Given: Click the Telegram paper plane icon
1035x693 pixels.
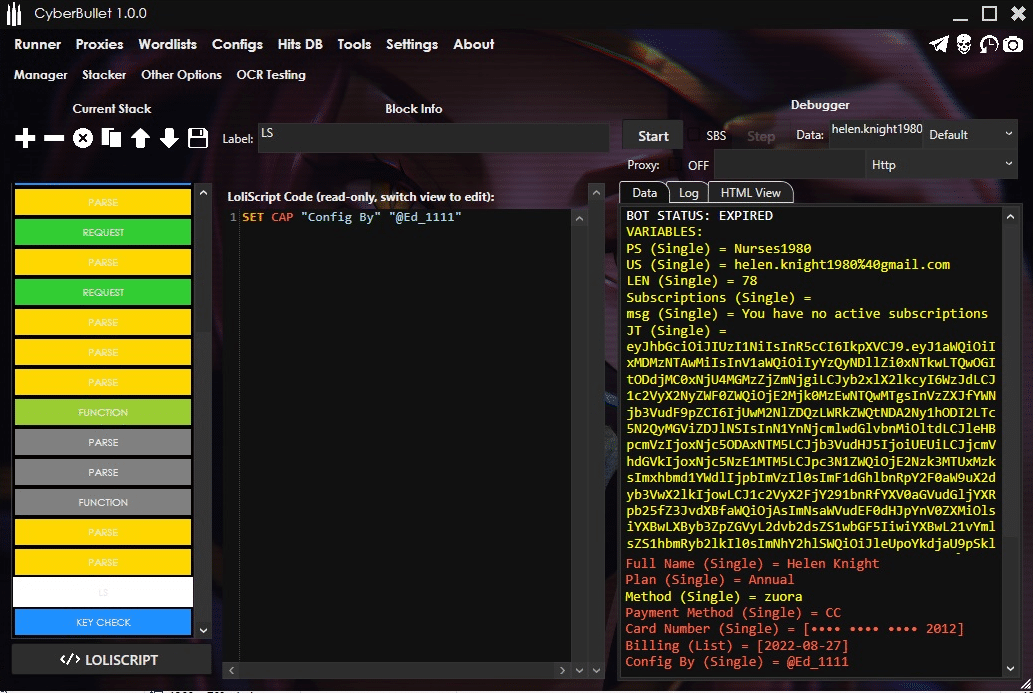Looking at the screenshot, I should coord(938,44).
